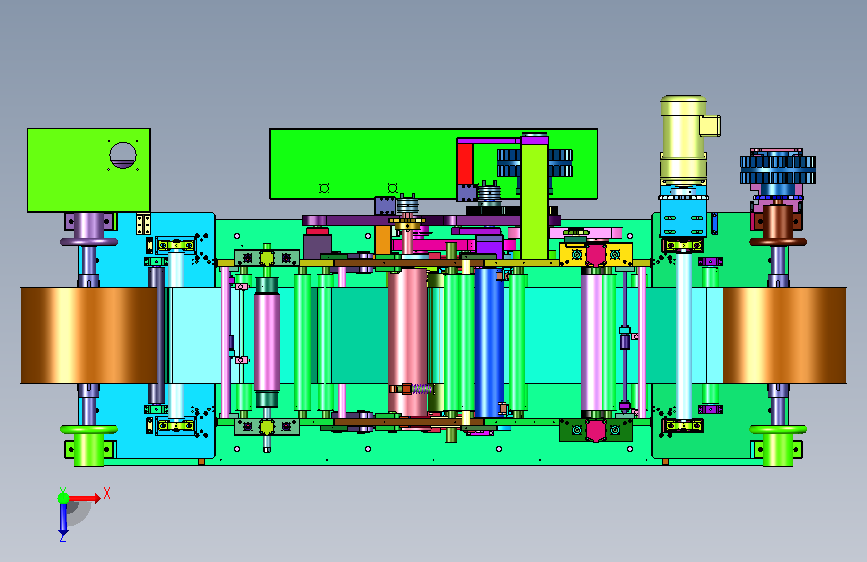This screenshot has height=562, width=867.
Task: Select the white roller below the motor
Action: pos(684,336)
